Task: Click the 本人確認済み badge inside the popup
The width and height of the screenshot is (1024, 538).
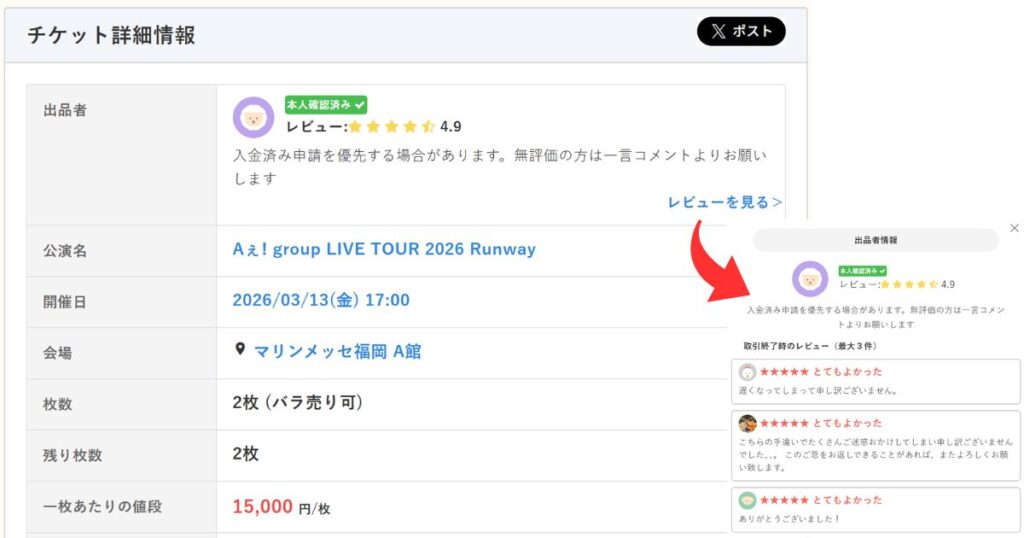Action: click(863, 270)
